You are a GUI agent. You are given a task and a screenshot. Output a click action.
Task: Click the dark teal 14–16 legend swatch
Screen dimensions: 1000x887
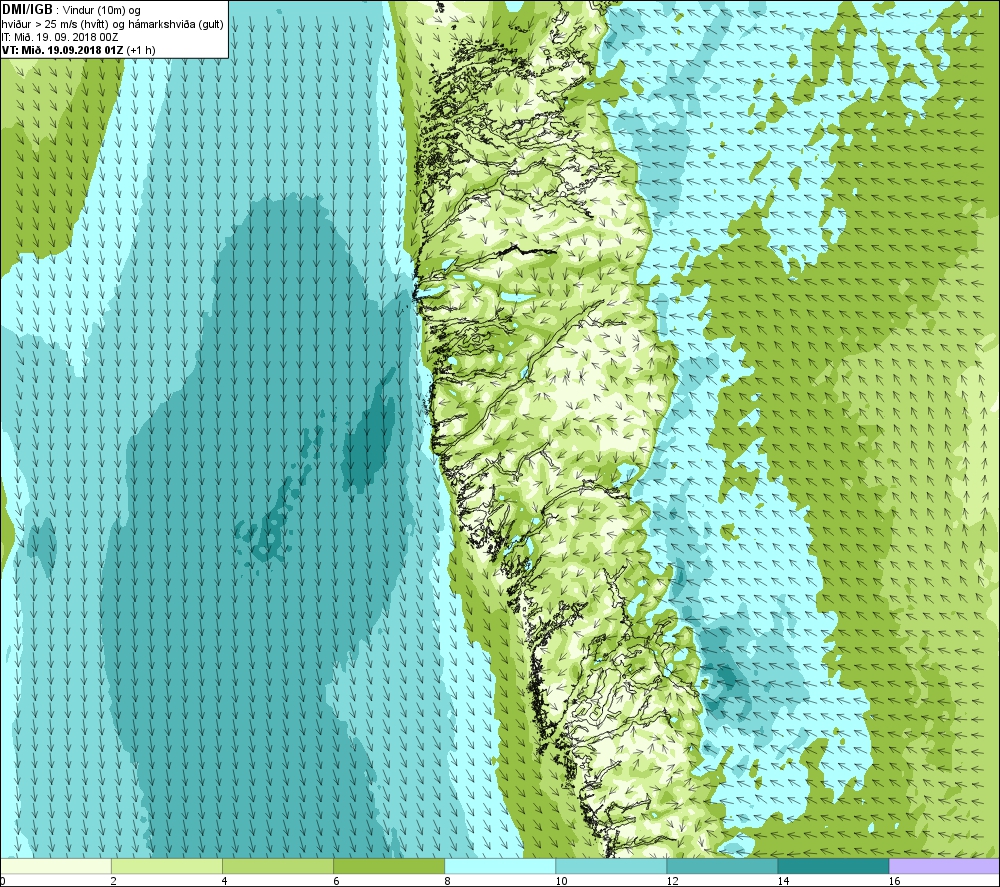click(832, 866)
